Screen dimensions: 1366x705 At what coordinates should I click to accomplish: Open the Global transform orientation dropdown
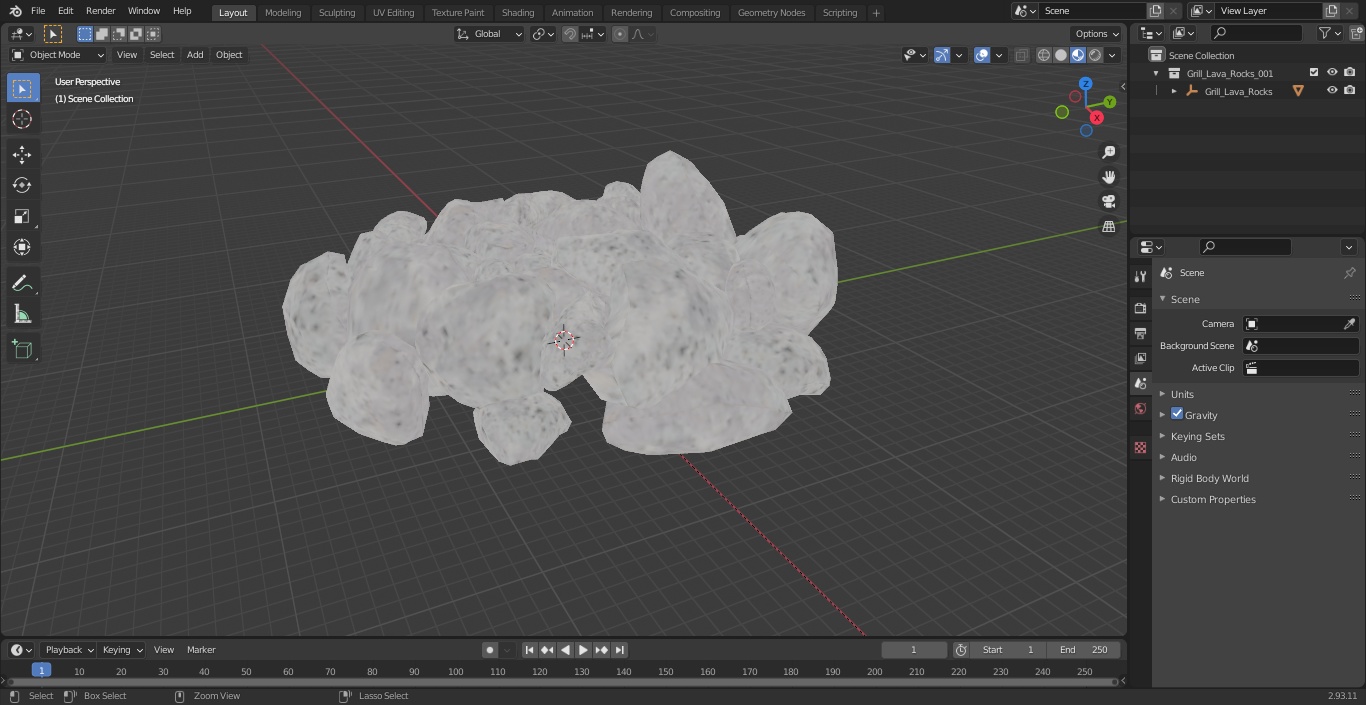coord(489,34)
